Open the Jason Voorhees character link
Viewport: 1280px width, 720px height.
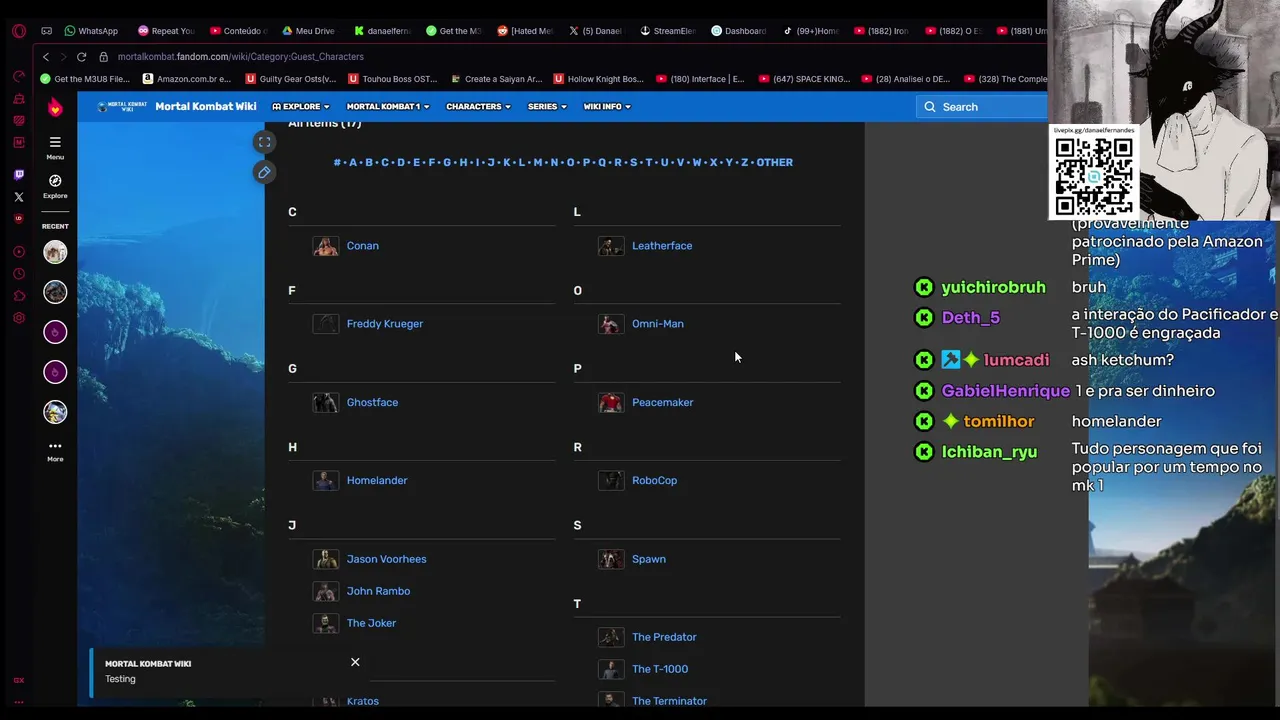tap(386, 559)
